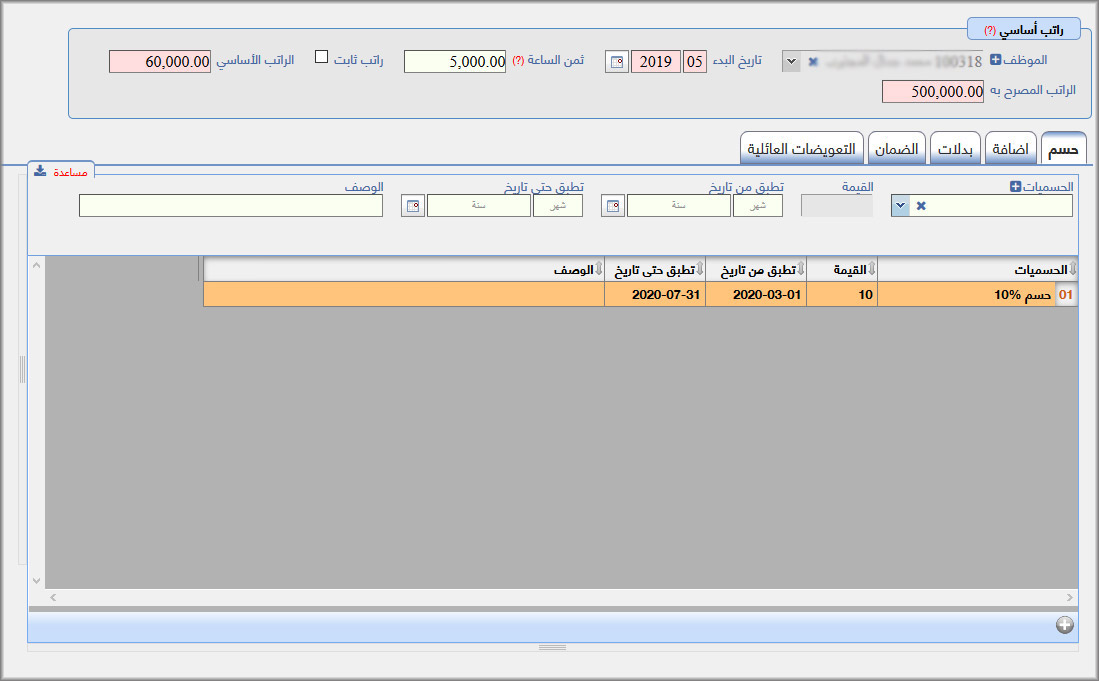This screenshot has height=681, width=1099.
Task: Clear the الحسميات combo box selection
Action: click(x=921, y=206)
